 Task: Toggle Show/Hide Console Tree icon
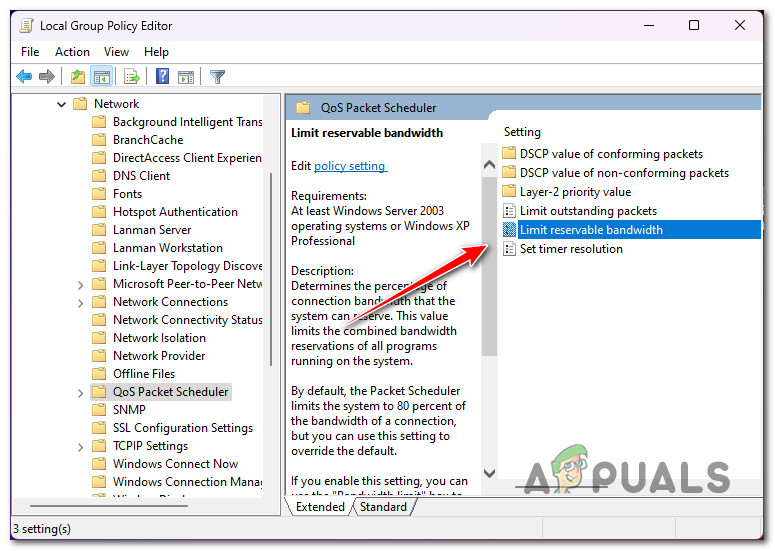pos(102,77)
